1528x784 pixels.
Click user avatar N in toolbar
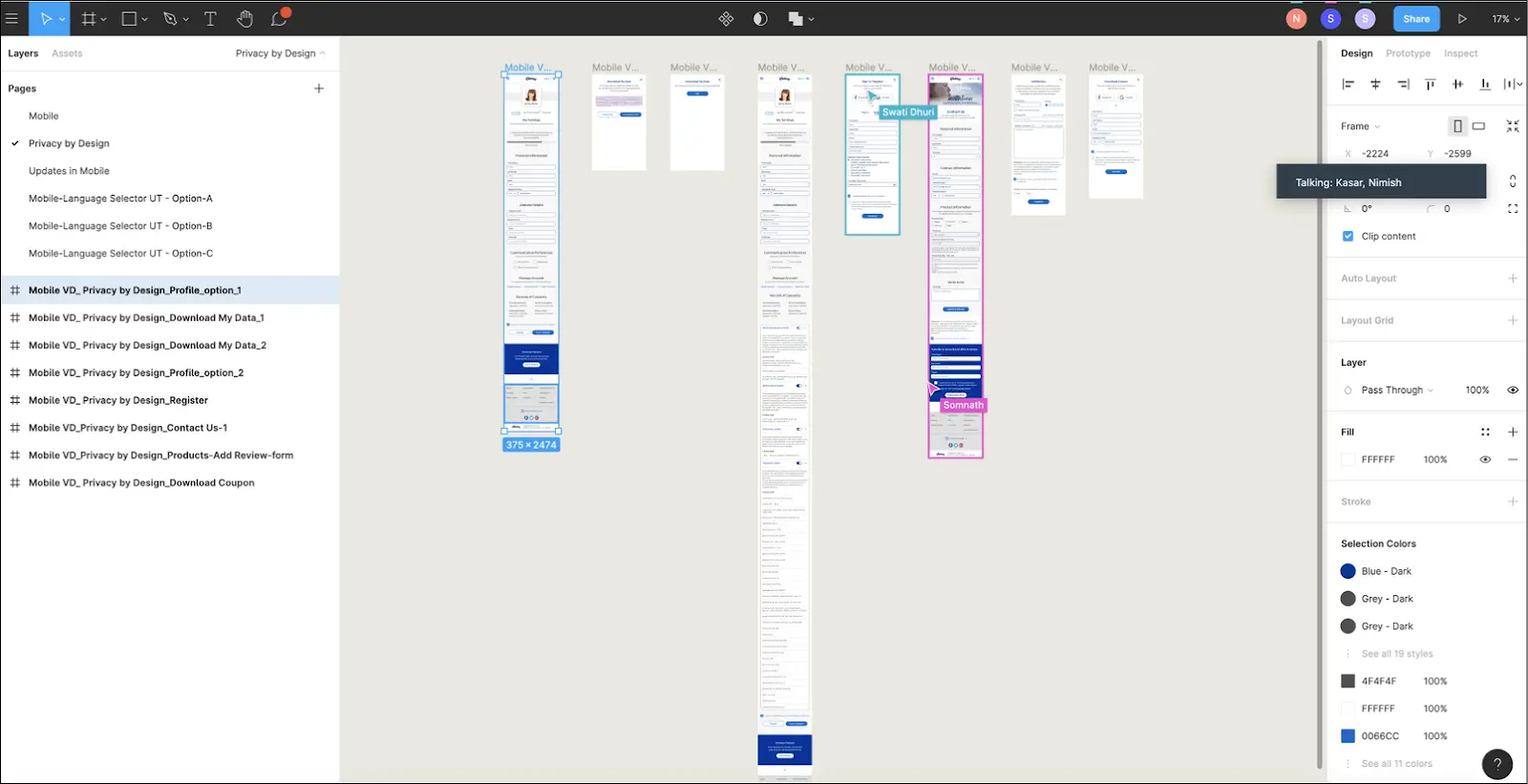point(1296,18)
